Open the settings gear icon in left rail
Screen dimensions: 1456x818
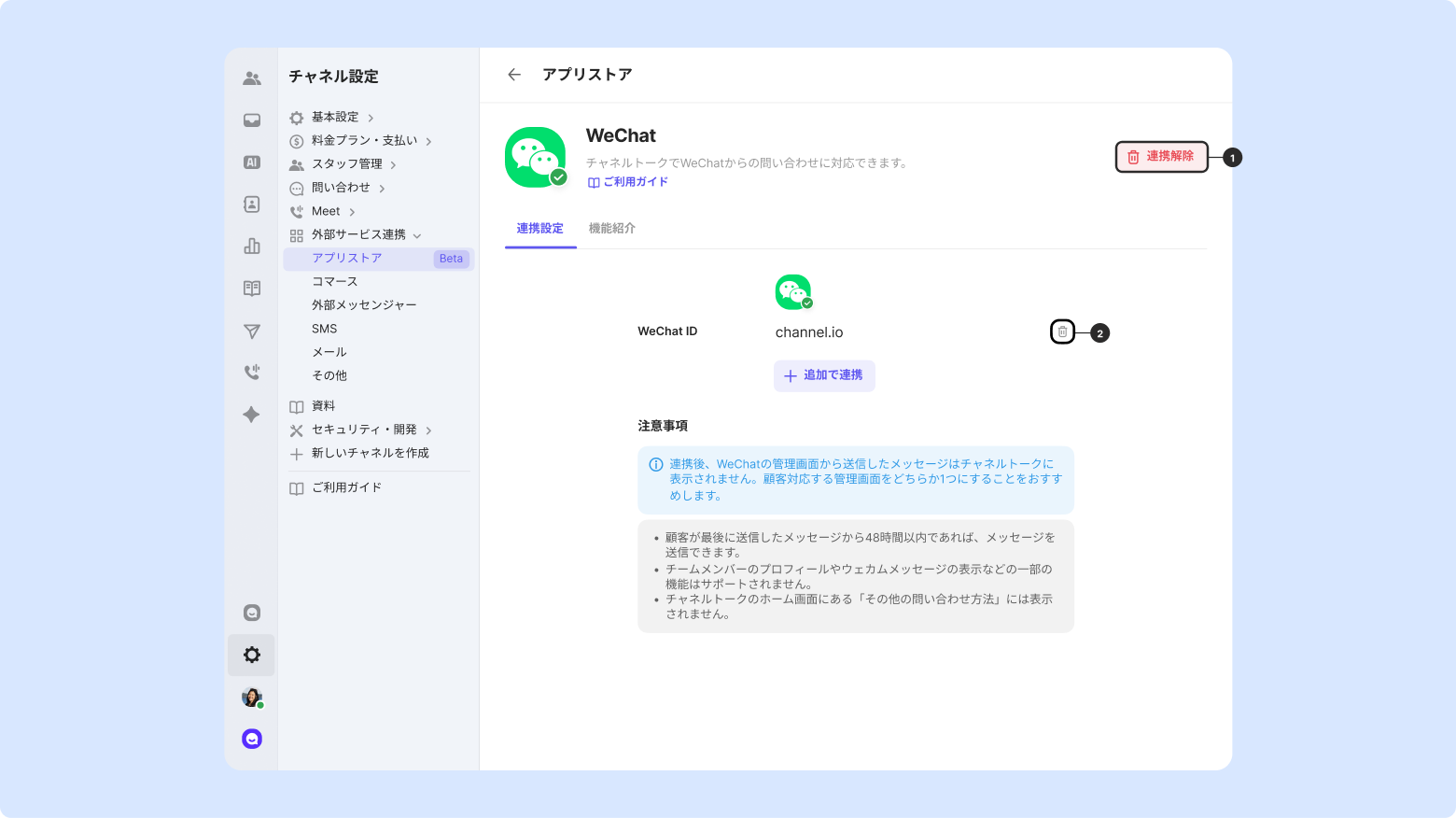tap(251, 655)
